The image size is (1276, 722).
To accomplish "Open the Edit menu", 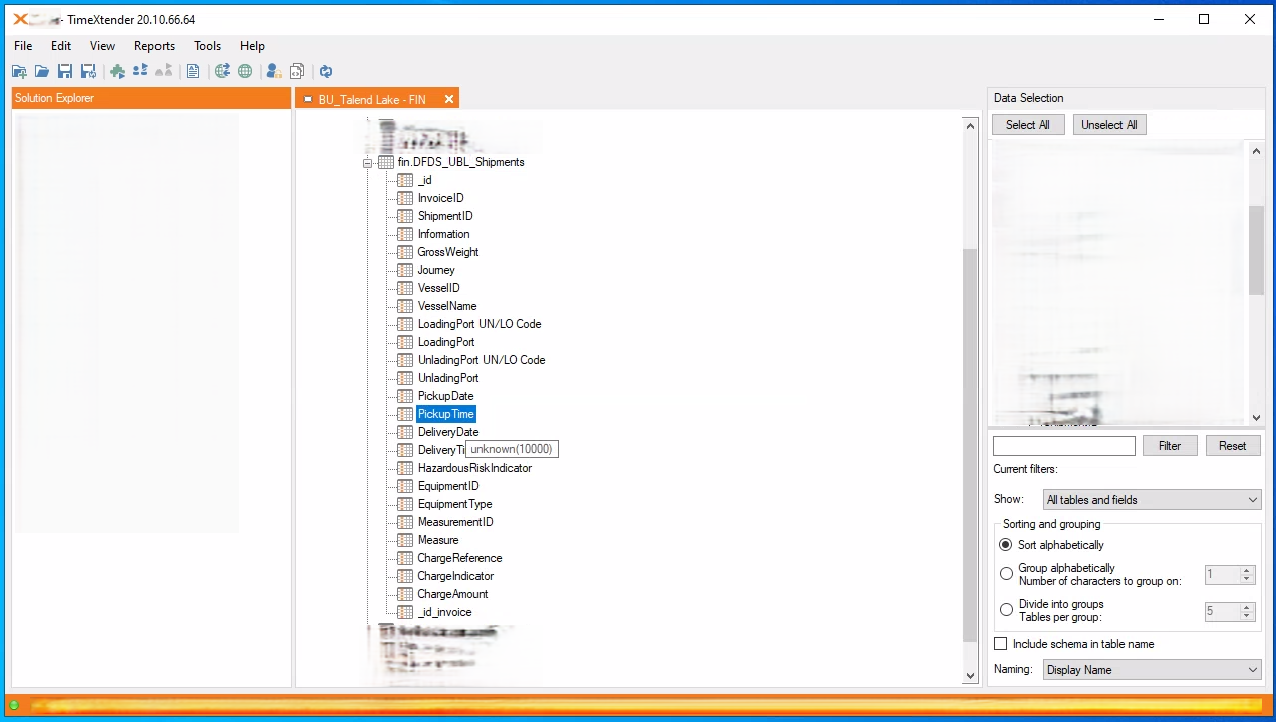I will point(61,46).
